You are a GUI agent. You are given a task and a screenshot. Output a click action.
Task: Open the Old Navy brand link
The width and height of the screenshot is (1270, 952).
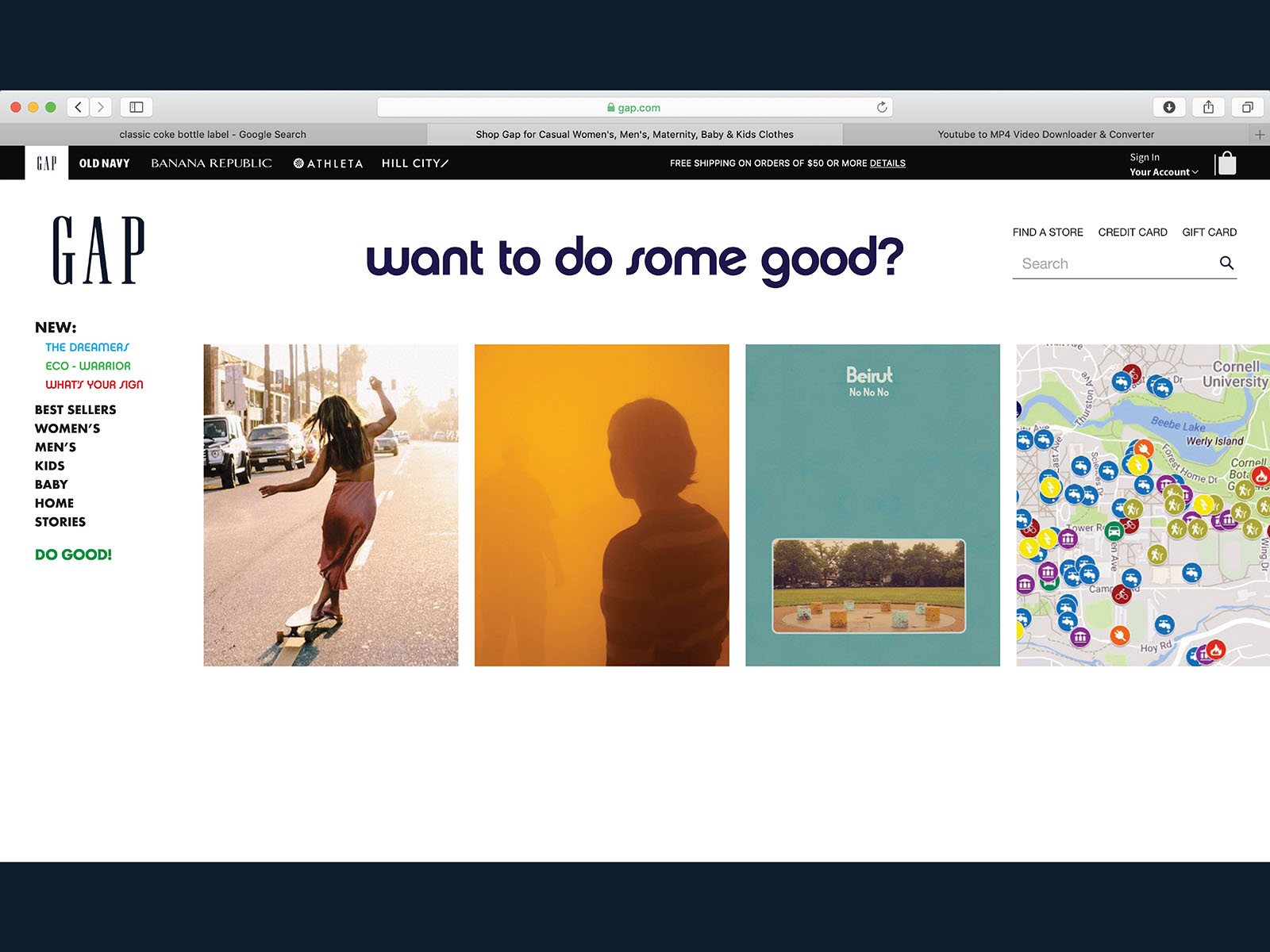104,163
